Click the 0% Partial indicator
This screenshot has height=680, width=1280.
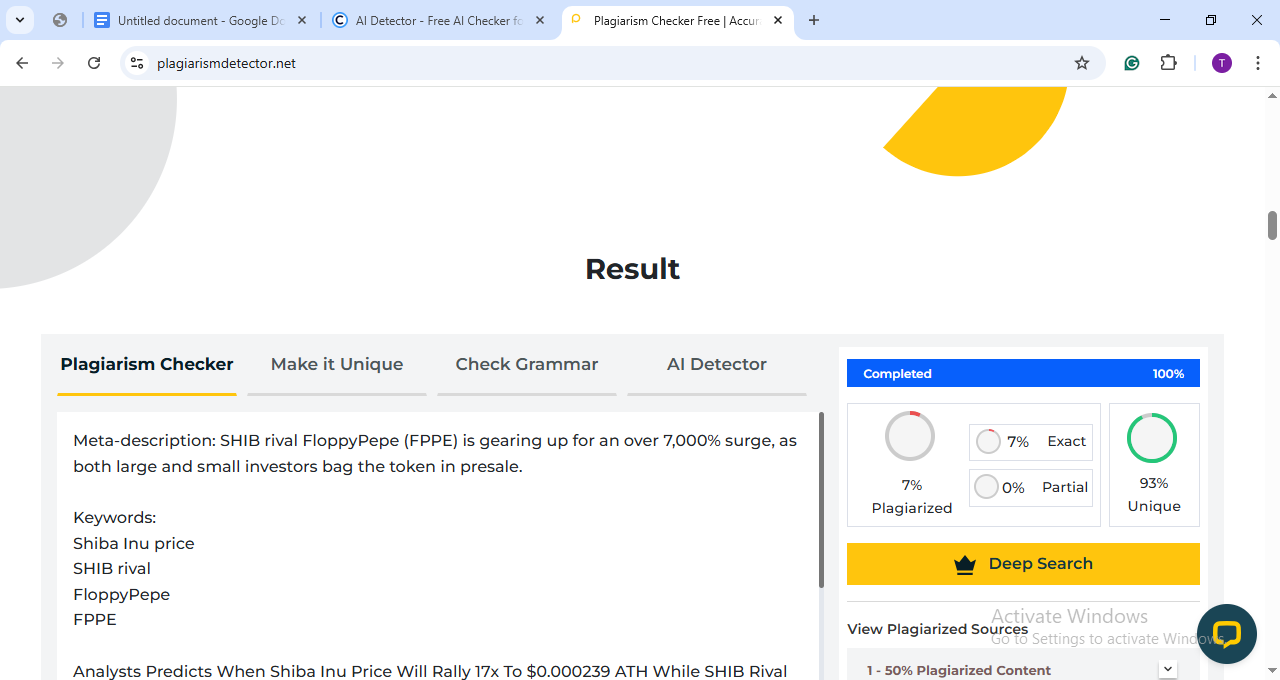tap(1031, 487)
